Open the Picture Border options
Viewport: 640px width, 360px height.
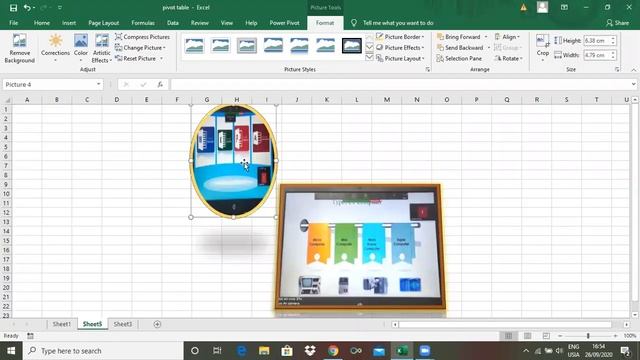[400, 37]
